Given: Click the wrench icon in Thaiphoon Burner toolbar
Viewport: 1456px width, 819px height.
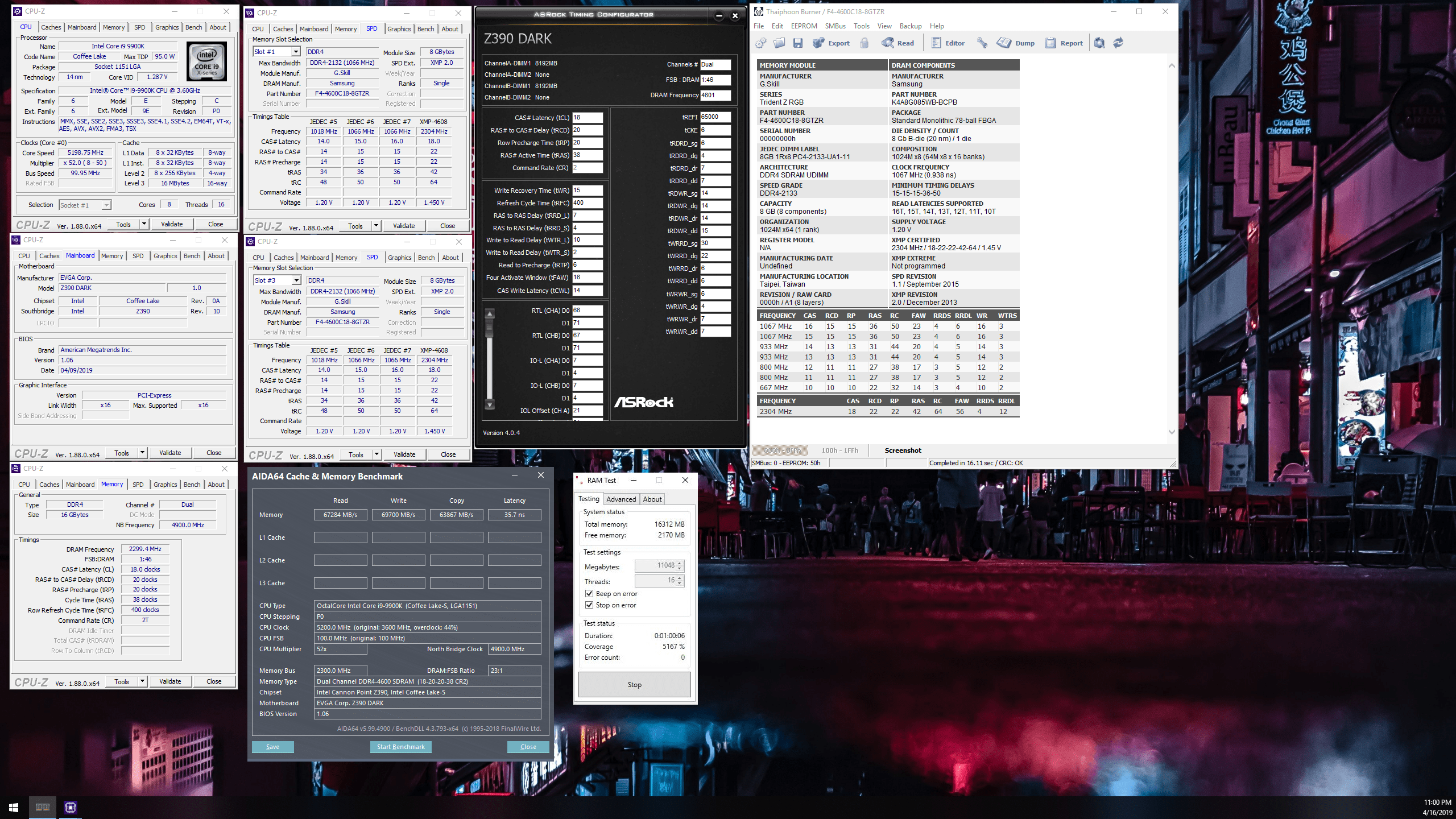Looking at the screenshot, I should (982, 43).
